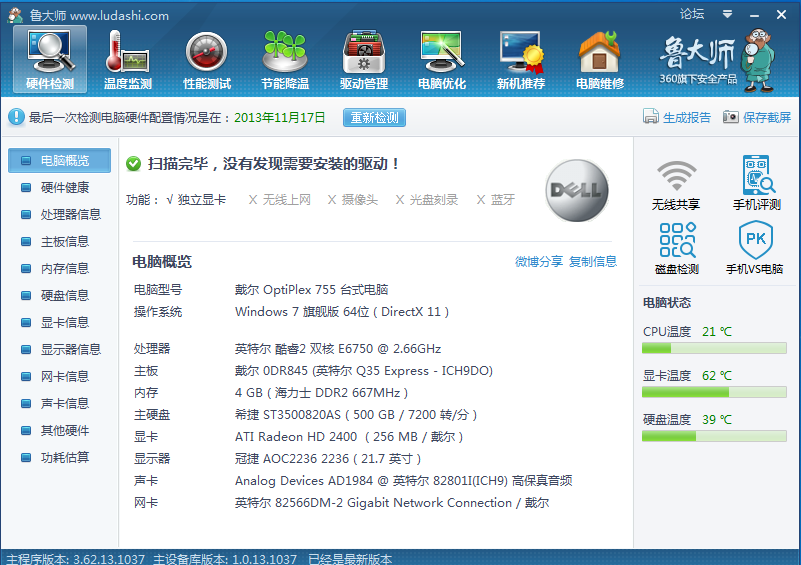Image resolution: width=801 pixels, height=565 pixels.
Task: Launch the 无线共享 WiFi sharing tool
Action: click(x=676, y=183)
